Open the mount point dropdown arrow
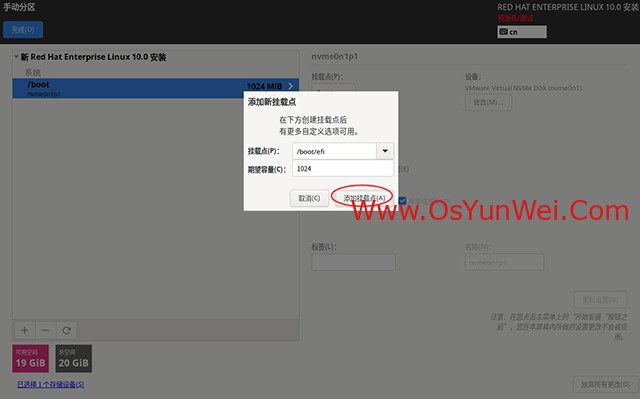Screen dimensions: 640x399 point(385,151)
